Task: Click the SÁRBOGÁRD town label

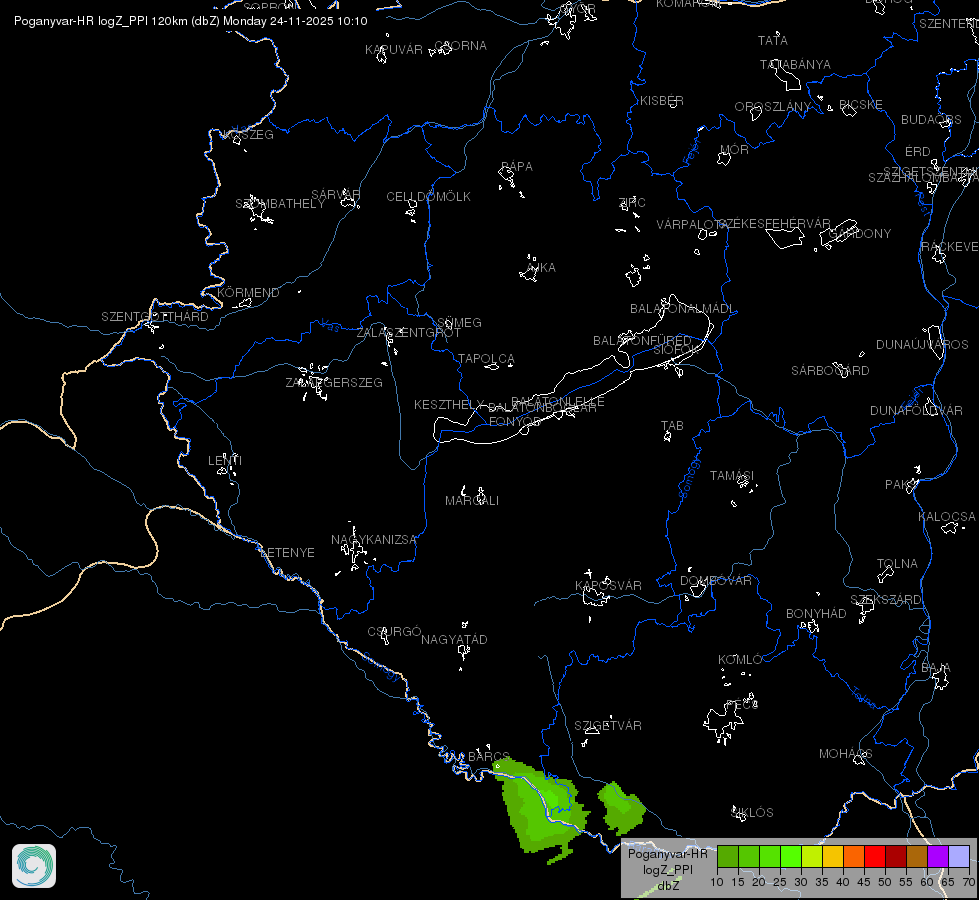Action: tap(830, 371)
